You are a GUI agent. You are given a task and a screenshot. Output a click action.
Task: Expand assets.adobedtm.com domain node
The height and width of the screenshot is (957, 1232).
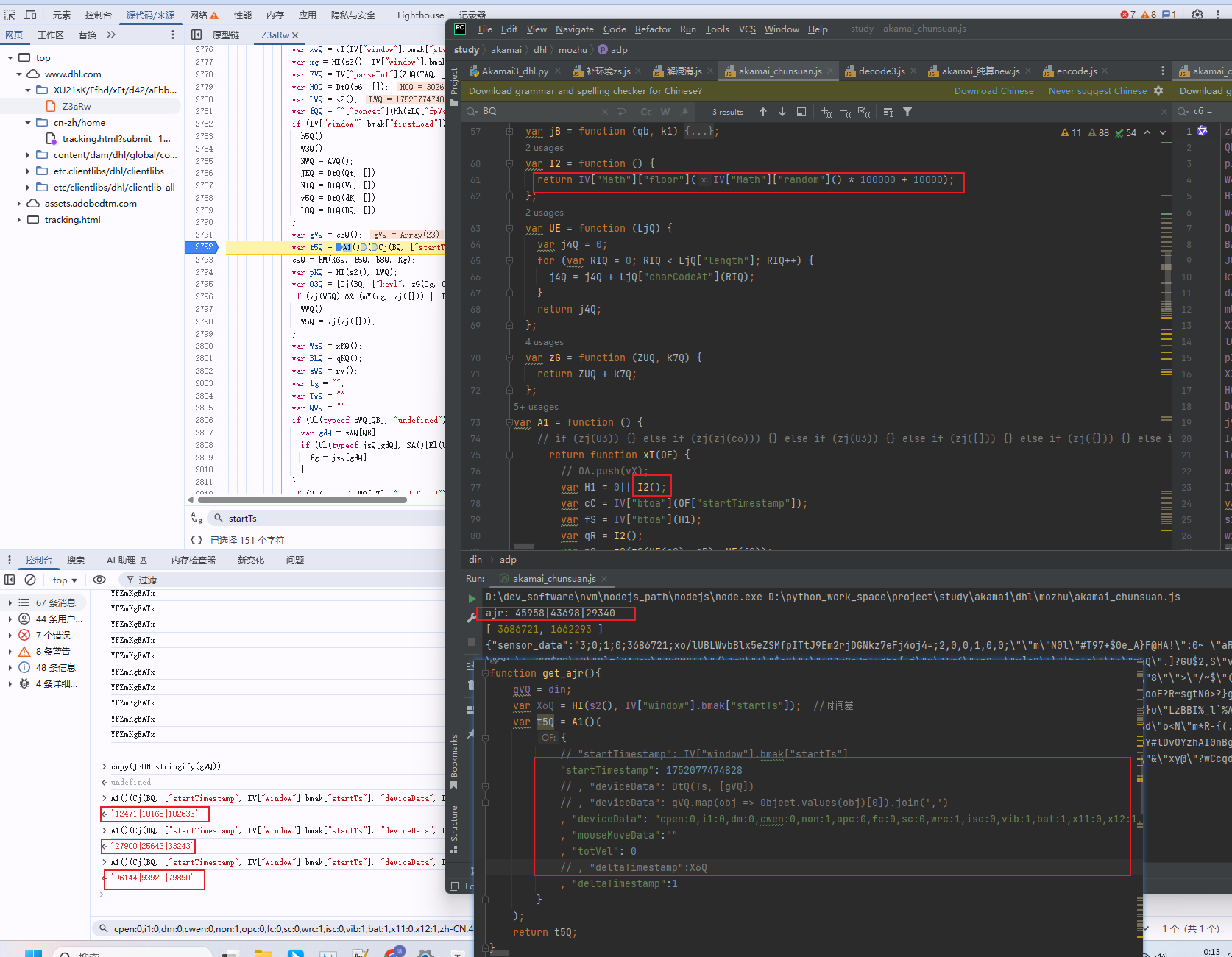point(19,204)
